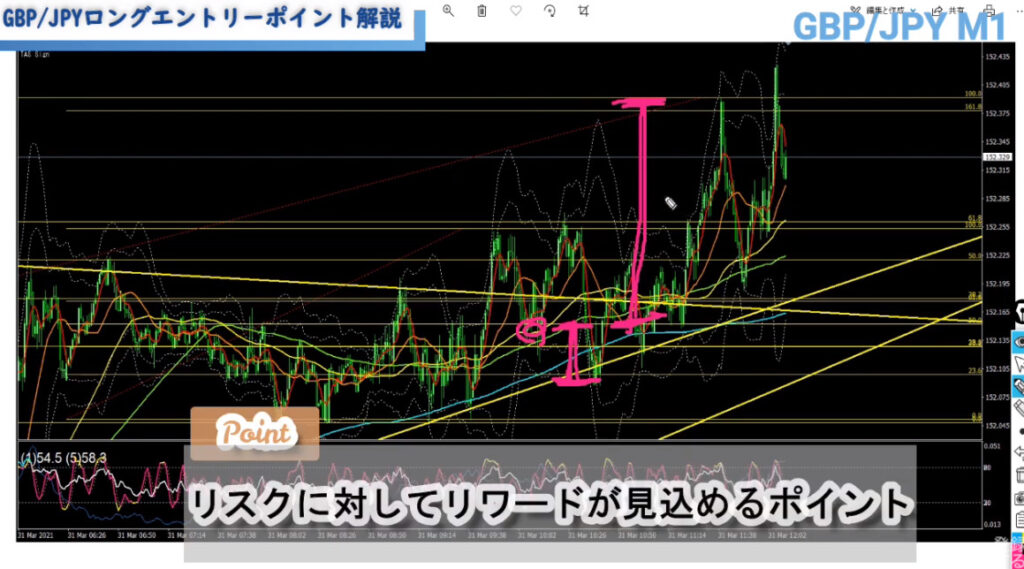1024x569 pixels.
Task: Click the 152.165 price axis label
Action: [x=997, y=312]
